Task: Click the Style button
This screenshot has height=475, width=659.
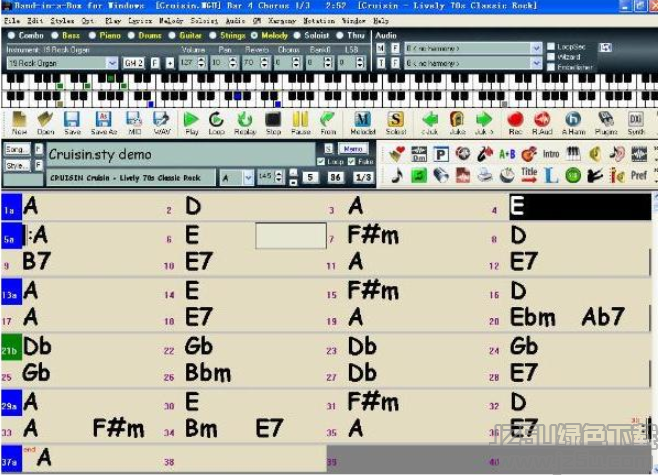Action: tap(17, 165)
